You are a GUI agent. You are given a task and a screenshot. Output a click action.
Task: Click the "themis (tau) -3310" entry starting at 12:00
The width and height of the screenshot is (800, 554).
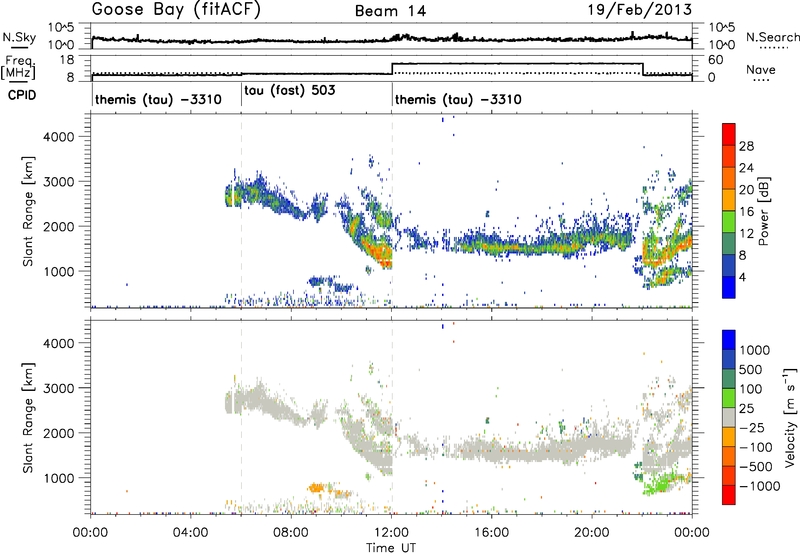458,99
